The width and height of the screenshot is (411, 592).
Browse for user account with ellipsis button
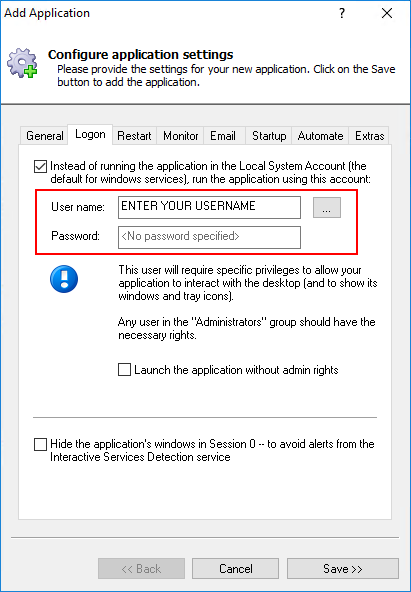pyautogui.click(x=327, y=207)
